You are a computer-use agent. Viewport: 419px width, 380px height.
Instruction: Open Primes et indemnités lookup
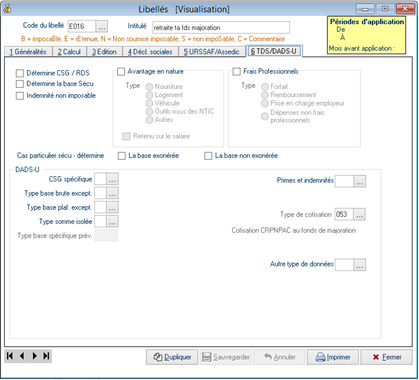click(359, 181)
